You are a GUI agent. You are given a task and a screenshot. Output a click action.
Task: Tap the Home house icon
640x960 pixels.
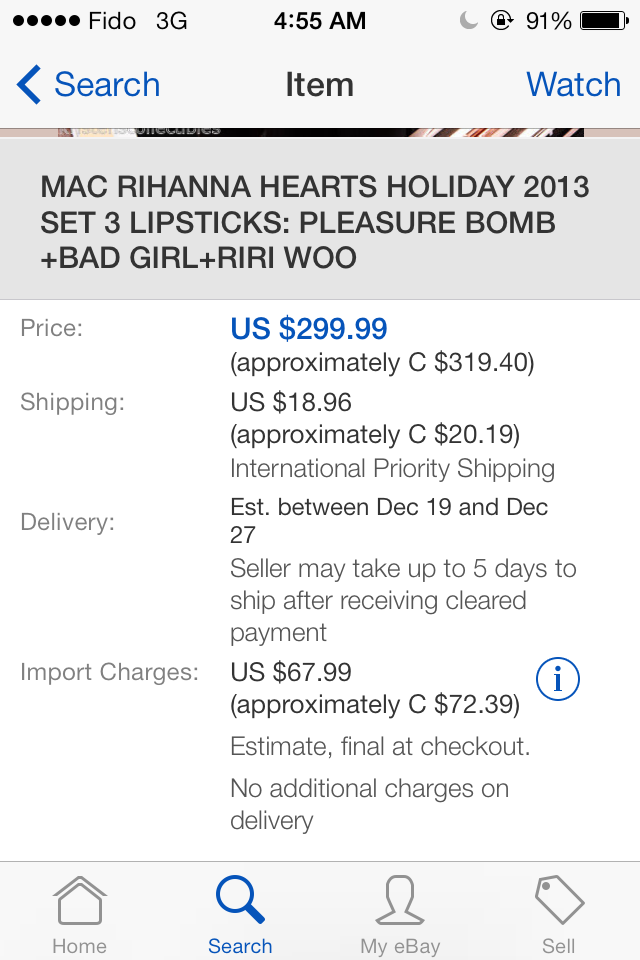[80, 901]
